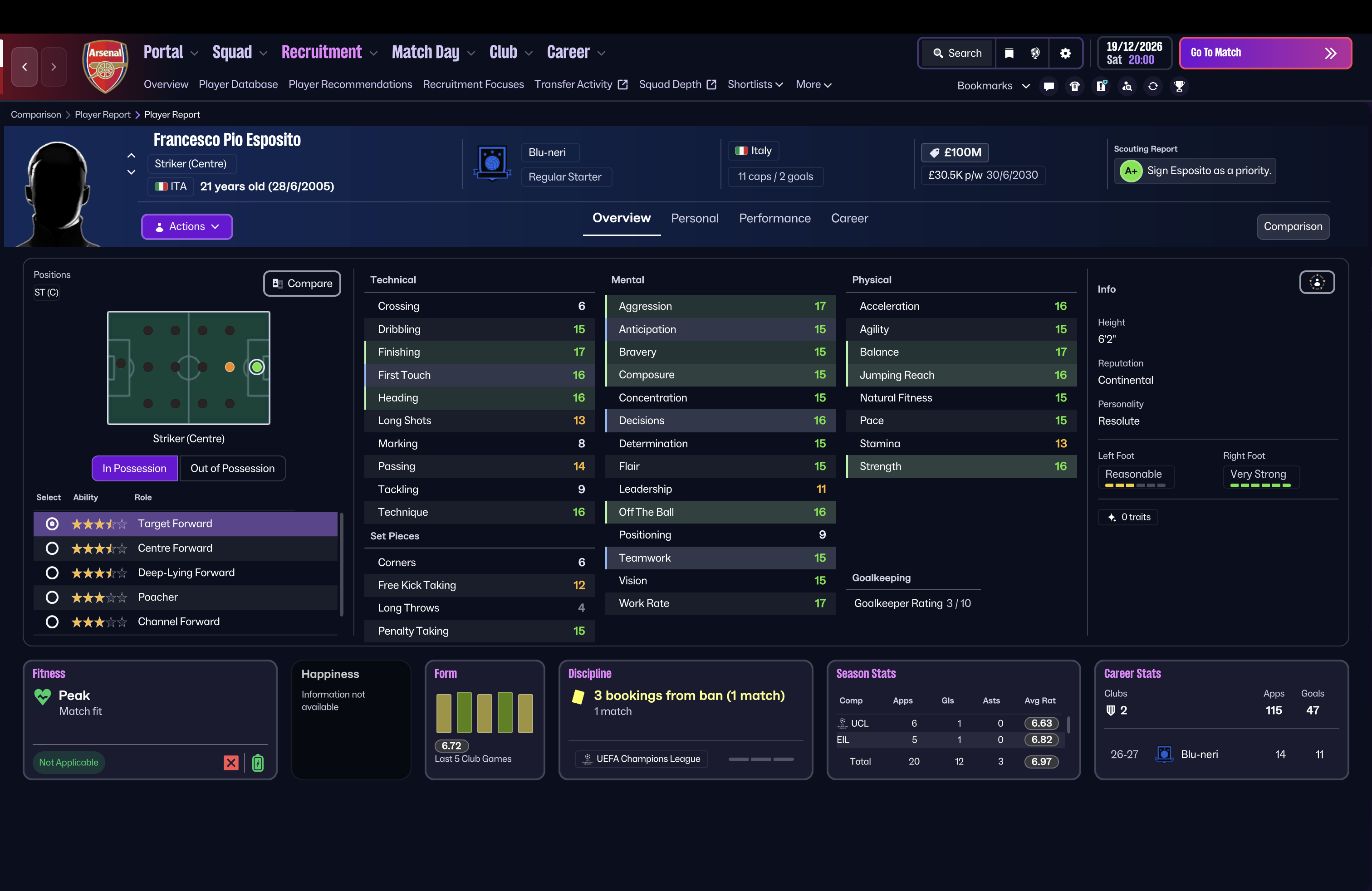This screenshot has width=1372, height=891.
Task: Expand the Actions dropdown
Action: [x=187, y=226]
